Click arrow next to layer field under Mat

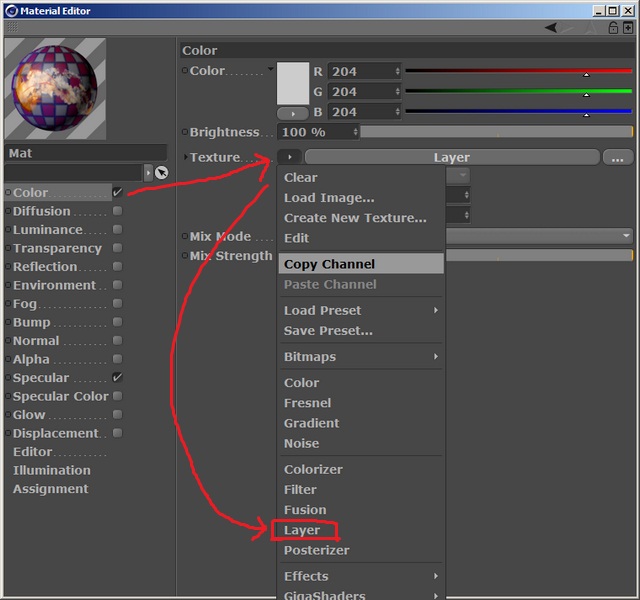(148, 173)
